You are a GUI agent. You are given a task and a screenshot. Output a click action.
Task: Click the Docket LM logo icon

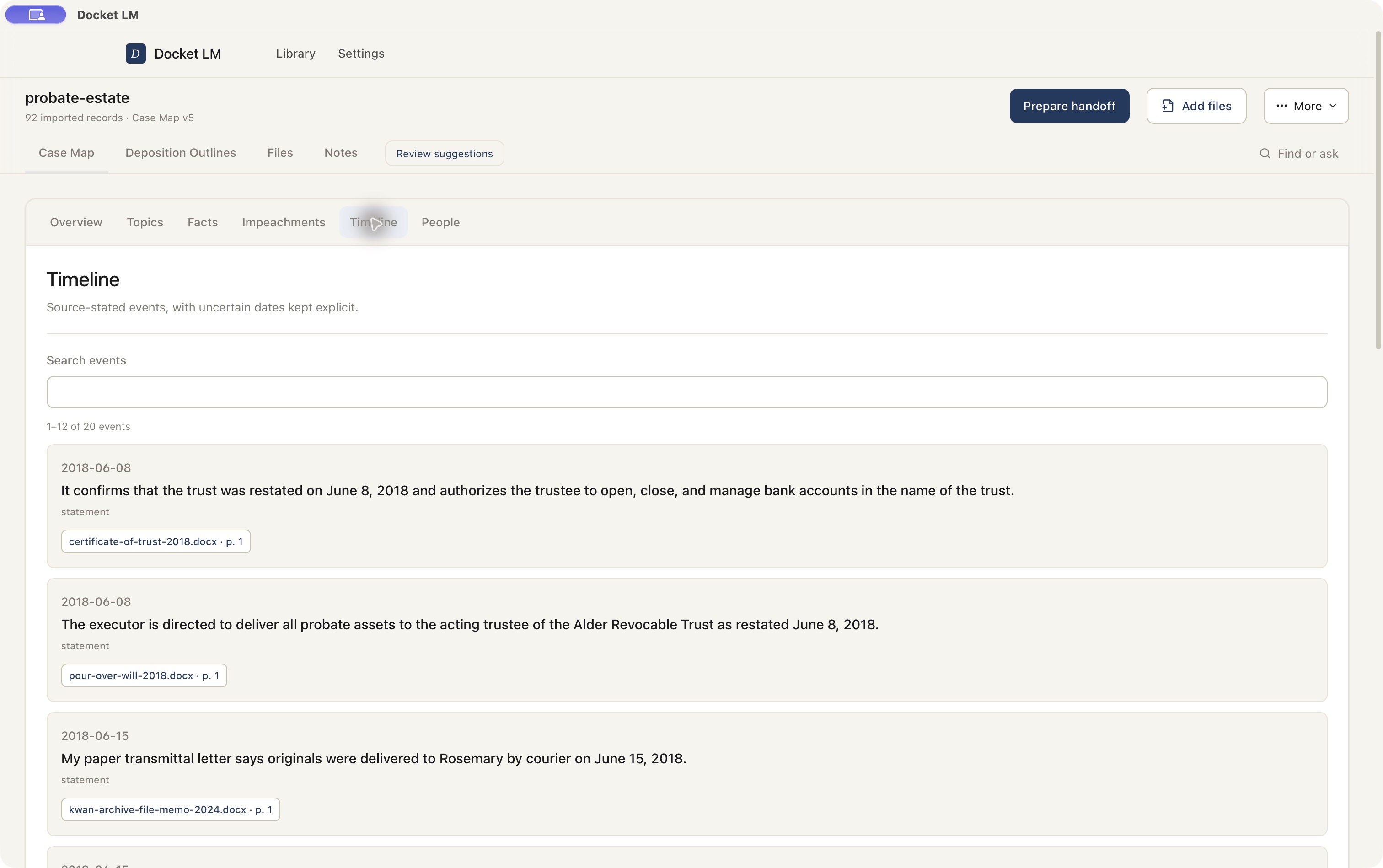pyautogui.click(x=135, y=54)
